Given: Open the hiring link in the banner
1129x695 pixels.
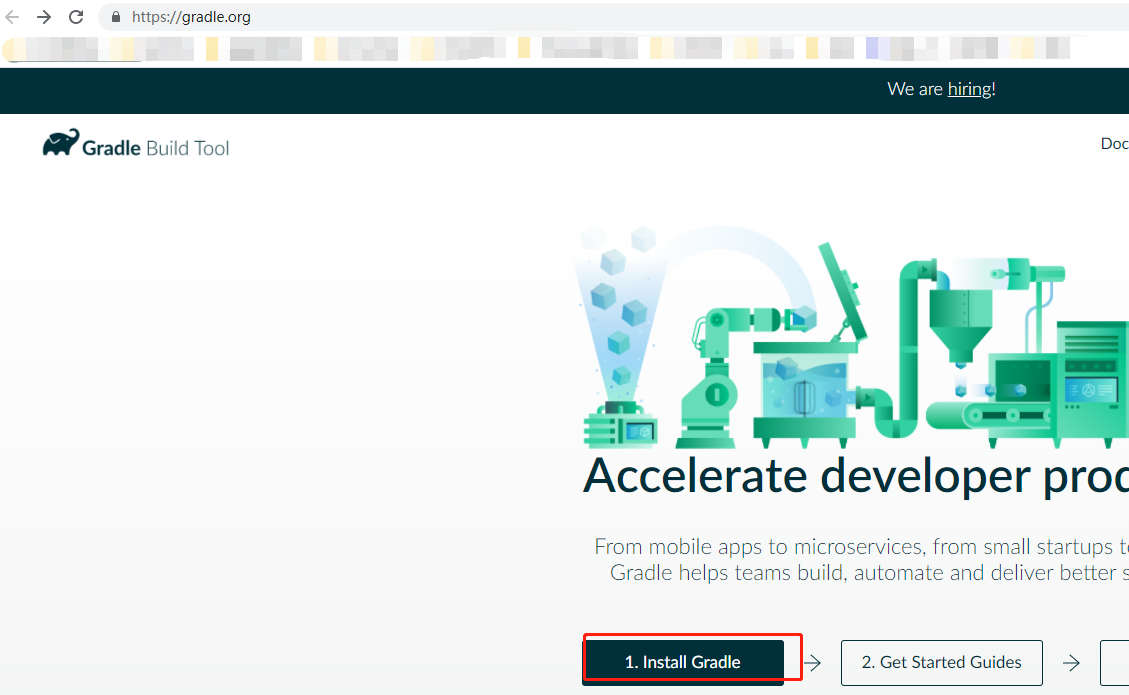Looking at the screenshot, I should coord(969,89).
